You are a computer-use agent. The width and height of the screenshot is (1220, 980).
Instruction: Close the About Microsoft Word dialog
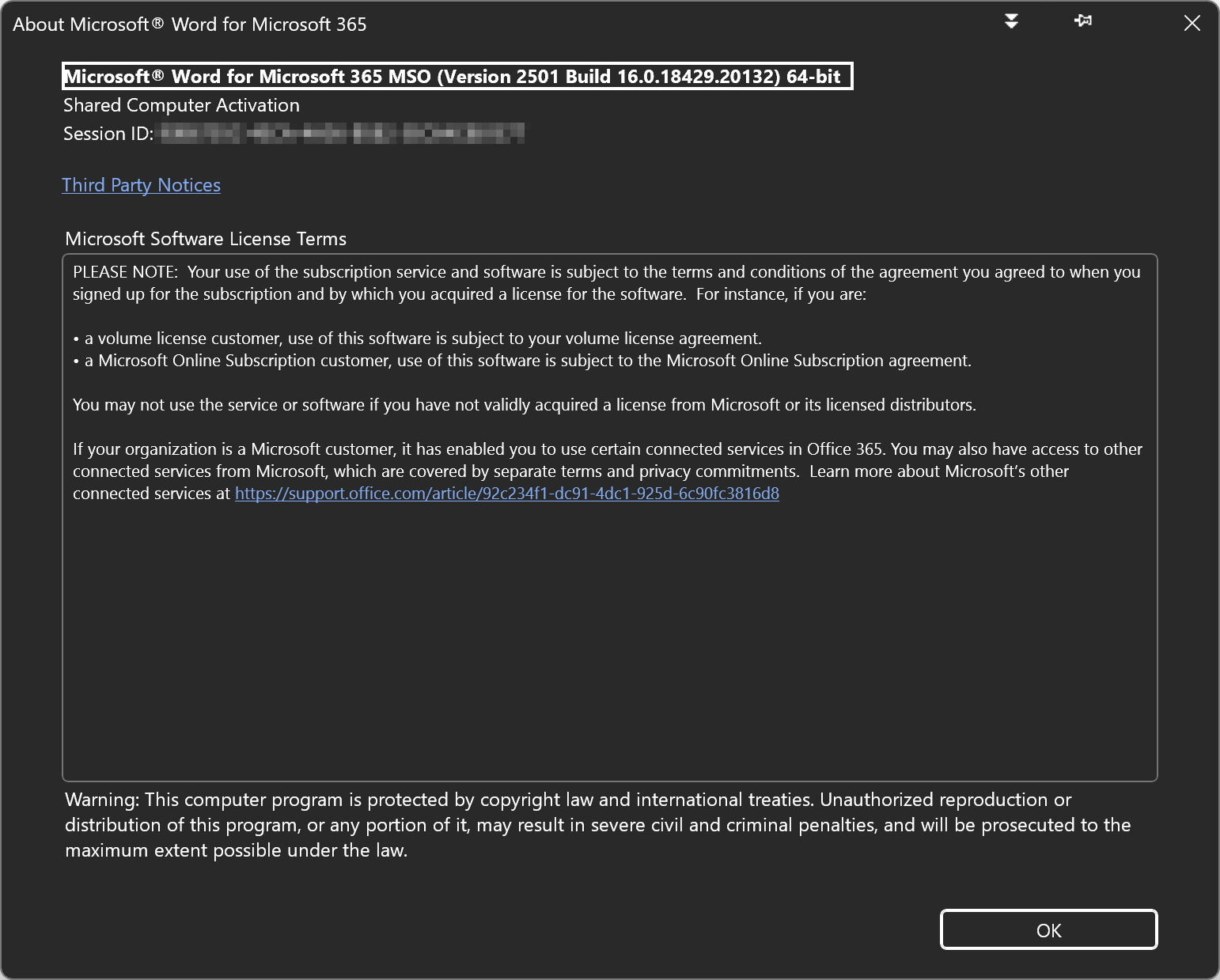[x=1192, y=23]
